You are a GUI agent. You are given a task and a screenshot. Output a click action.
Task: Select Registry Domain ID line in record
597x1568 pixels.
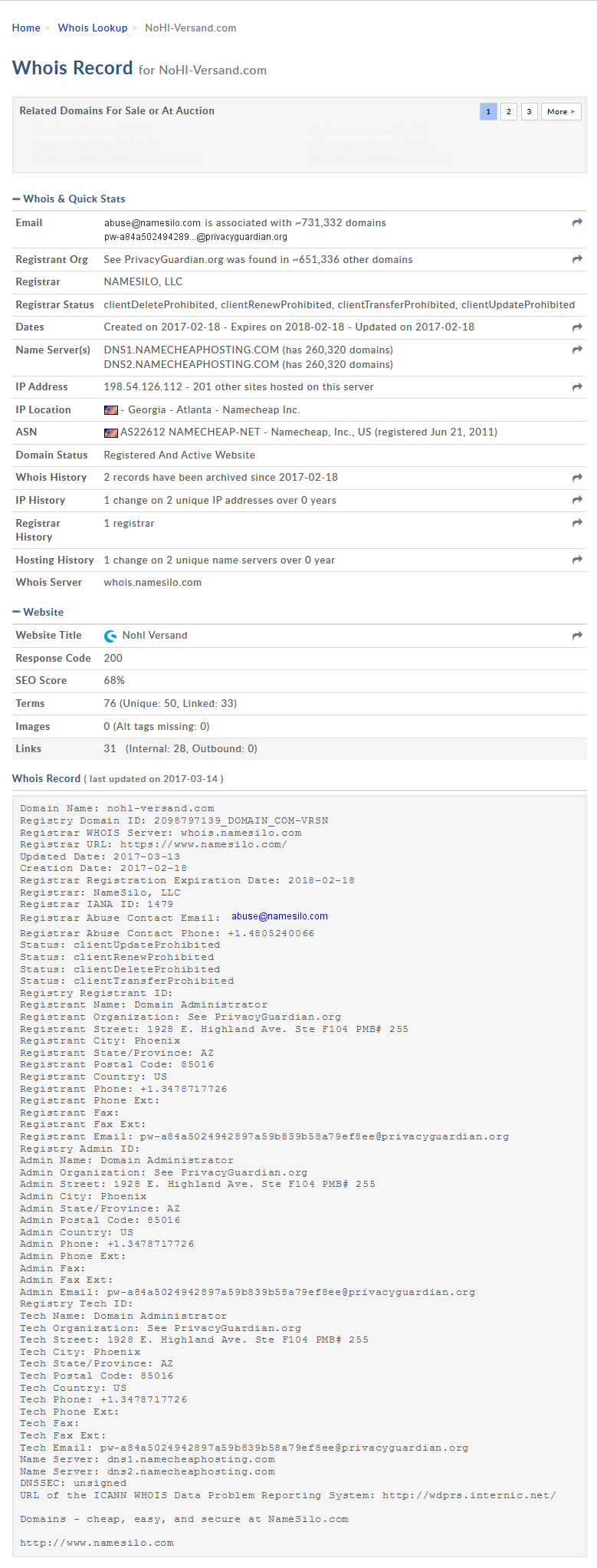point(174,820)
